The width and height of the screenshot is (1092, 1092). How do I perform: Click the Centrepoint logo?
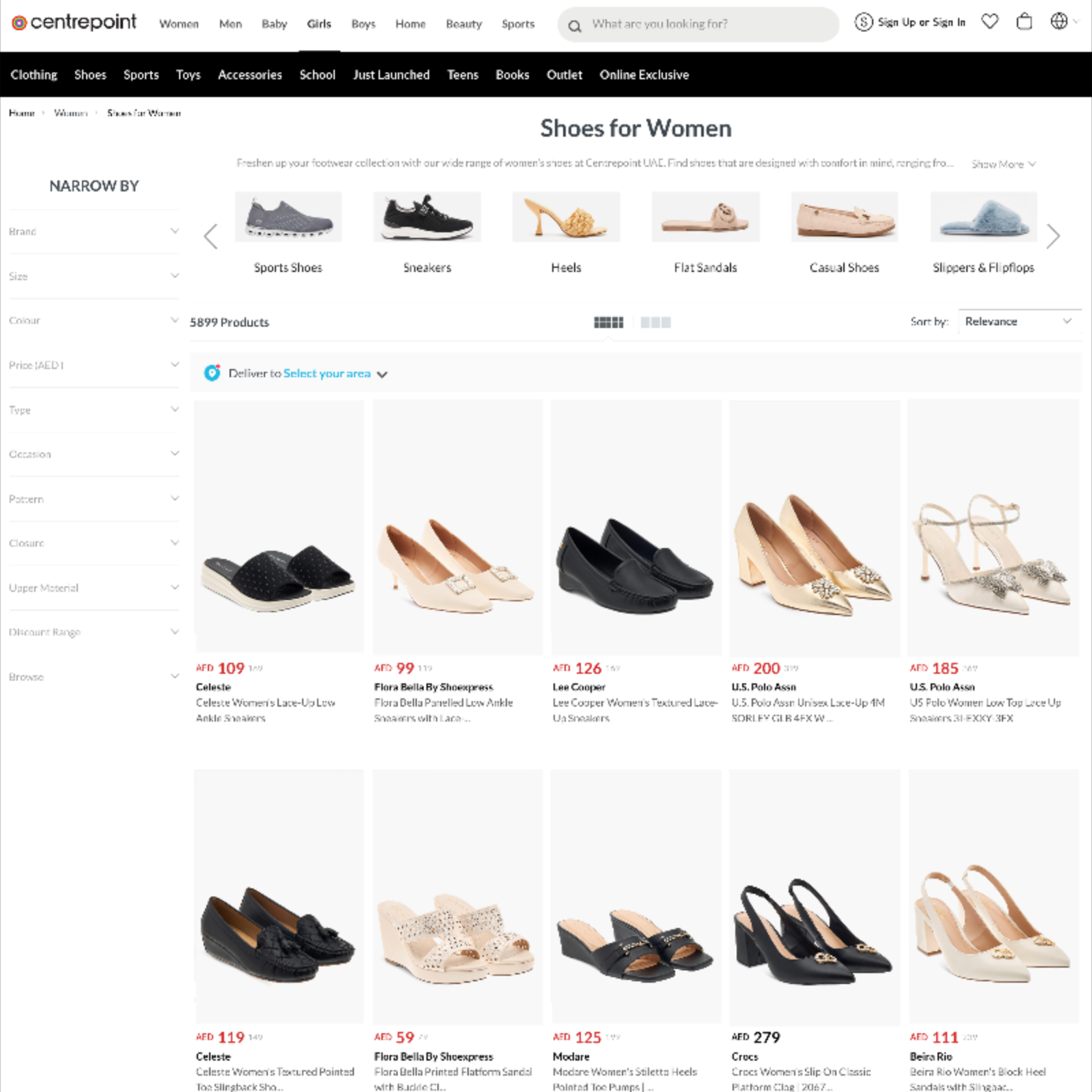coord(74,23)
